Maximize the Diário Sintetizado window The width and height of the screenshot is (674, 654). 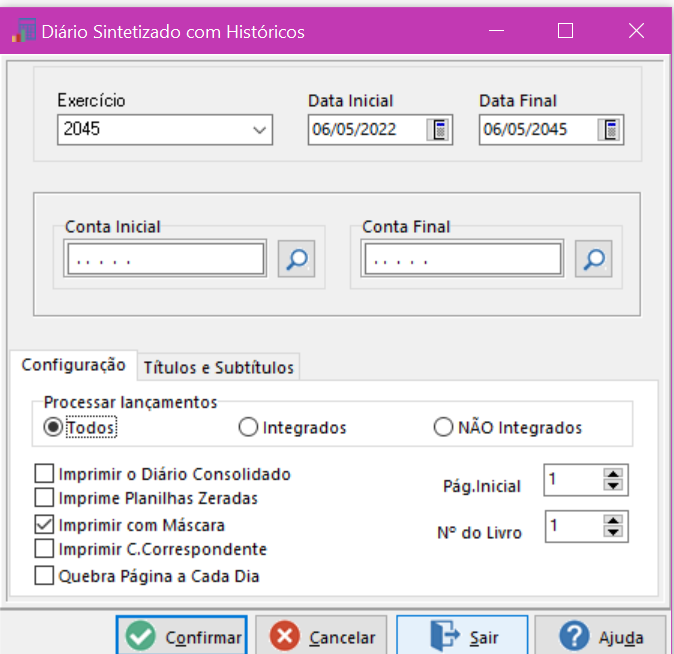pyautogui.click(x=565, y=31)
